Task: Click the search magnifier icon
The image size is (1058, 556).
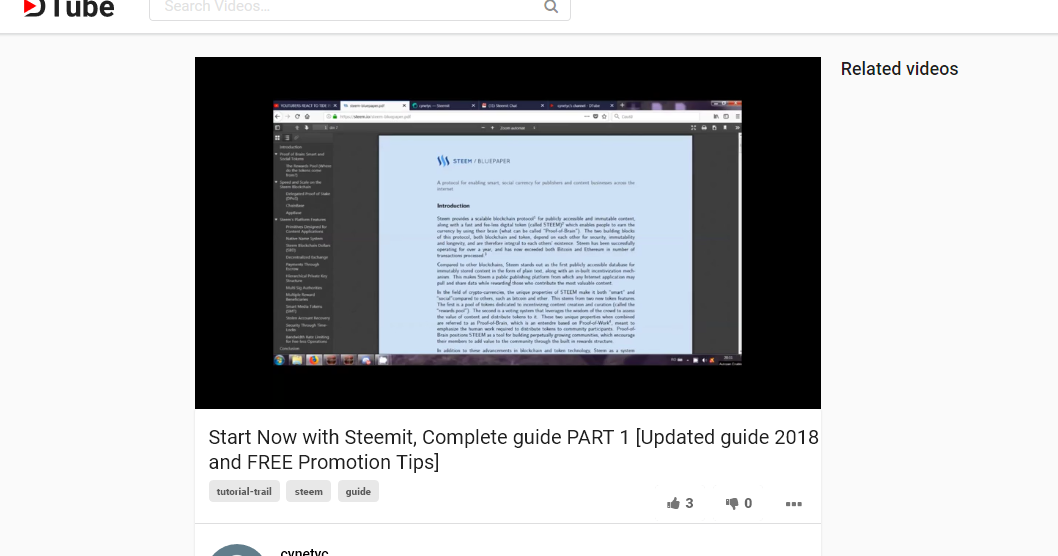Action: coord(551,7)
